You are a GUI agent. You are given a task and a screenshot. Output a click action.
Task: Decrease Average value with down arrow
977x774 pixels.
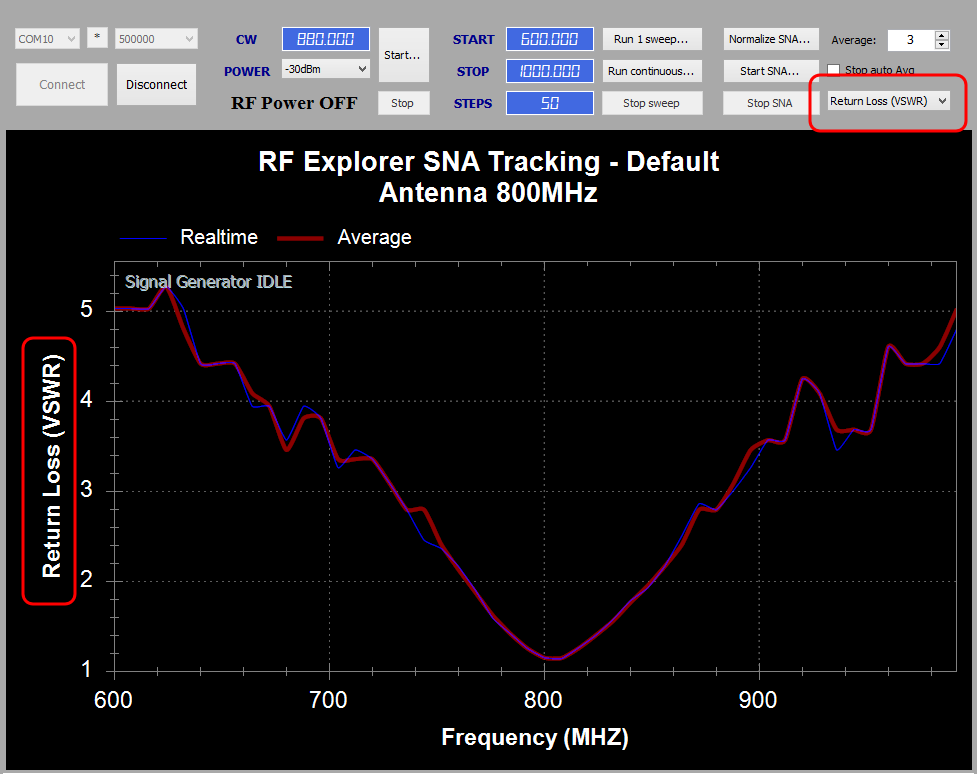[942, 45]
